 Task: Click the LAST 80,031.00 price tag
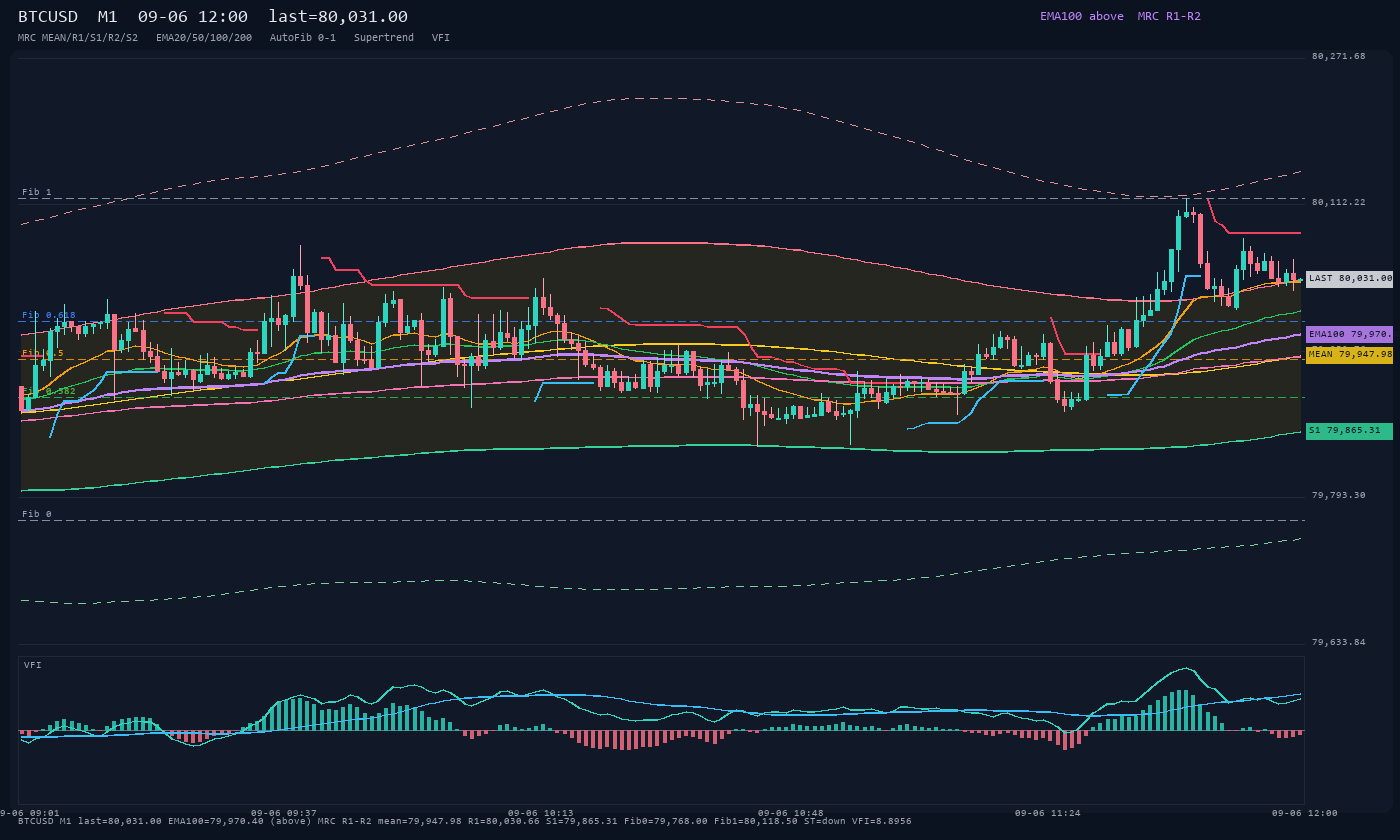(x=1349, y=279)
